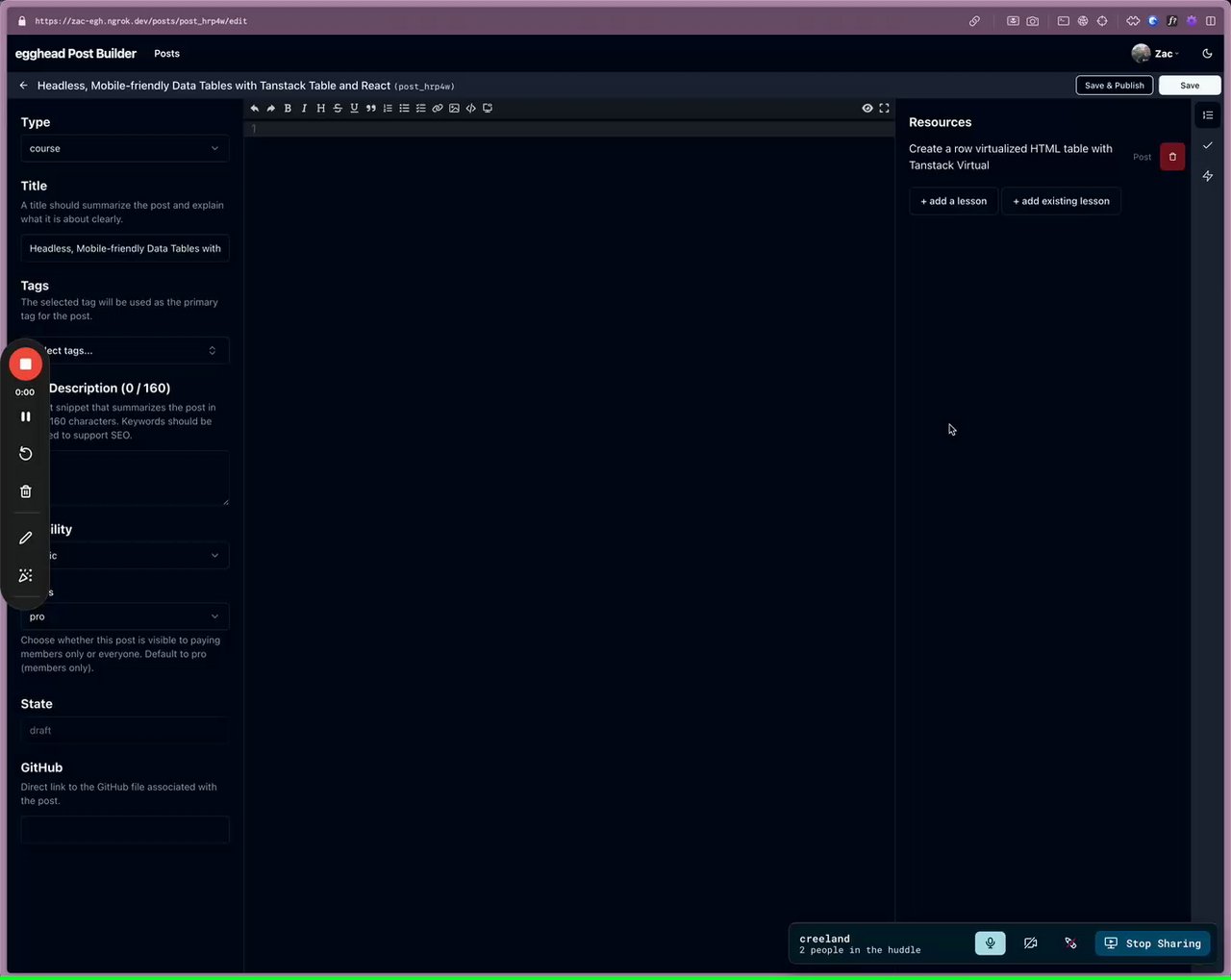Toggle dark mode moon icon

click(1207, 54)
